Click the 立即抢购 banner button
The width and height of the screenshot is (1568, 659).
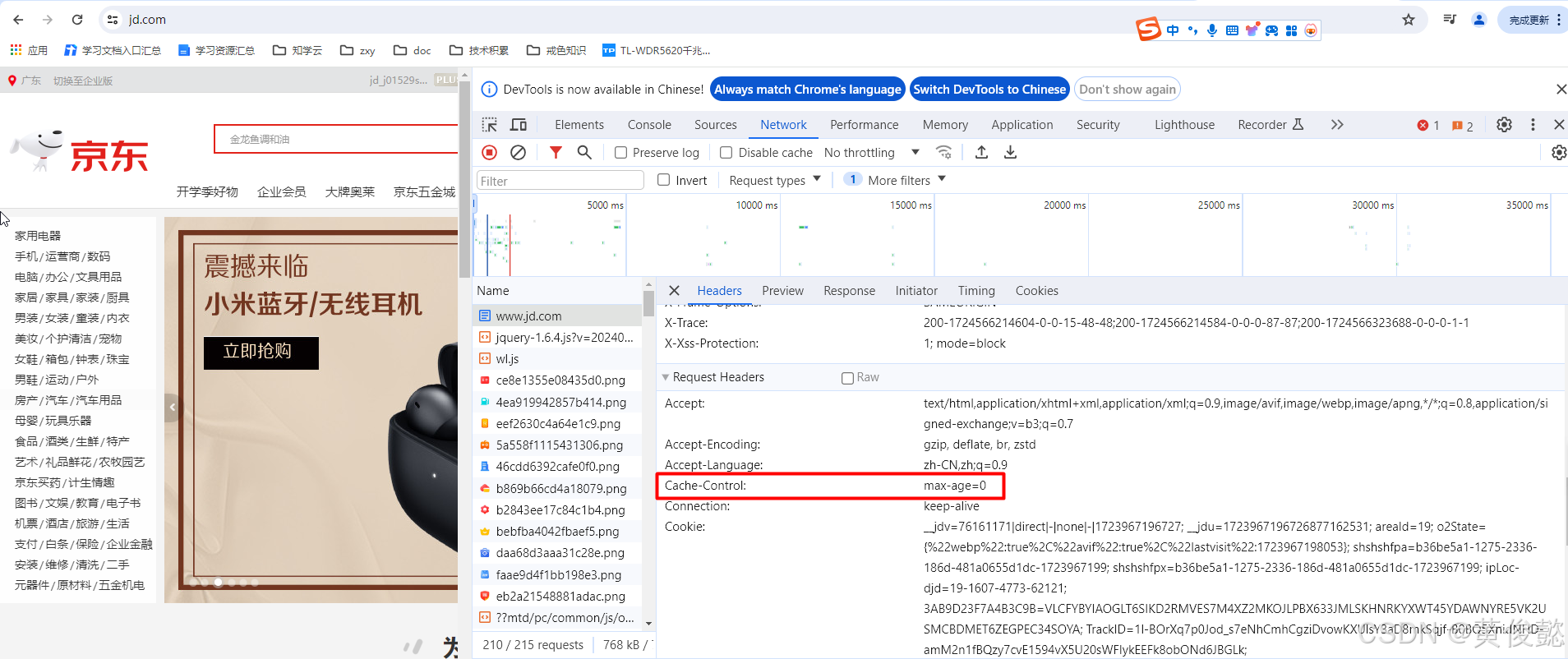coord(261,352)
